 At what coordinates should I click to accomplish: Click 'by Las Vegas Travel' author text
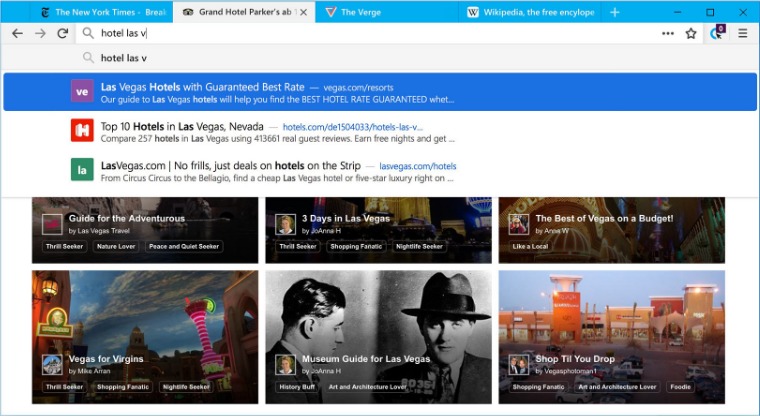(99, 231)
